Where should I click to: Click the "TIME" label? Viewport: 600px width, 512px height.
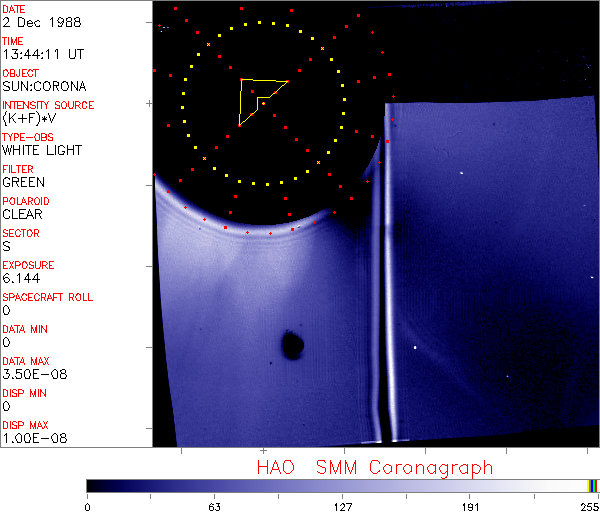[x=13, y=41]
